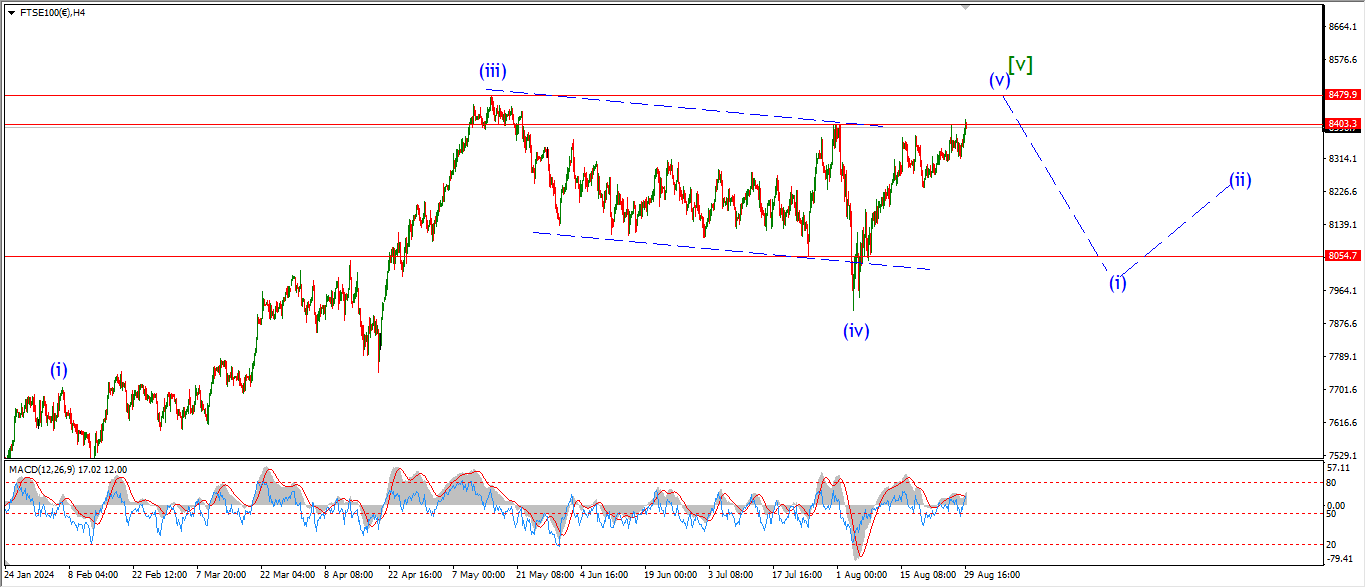1366x588 pixels.
Task: Select the blue (v) label near the top
Action: (x=998, y=80)
